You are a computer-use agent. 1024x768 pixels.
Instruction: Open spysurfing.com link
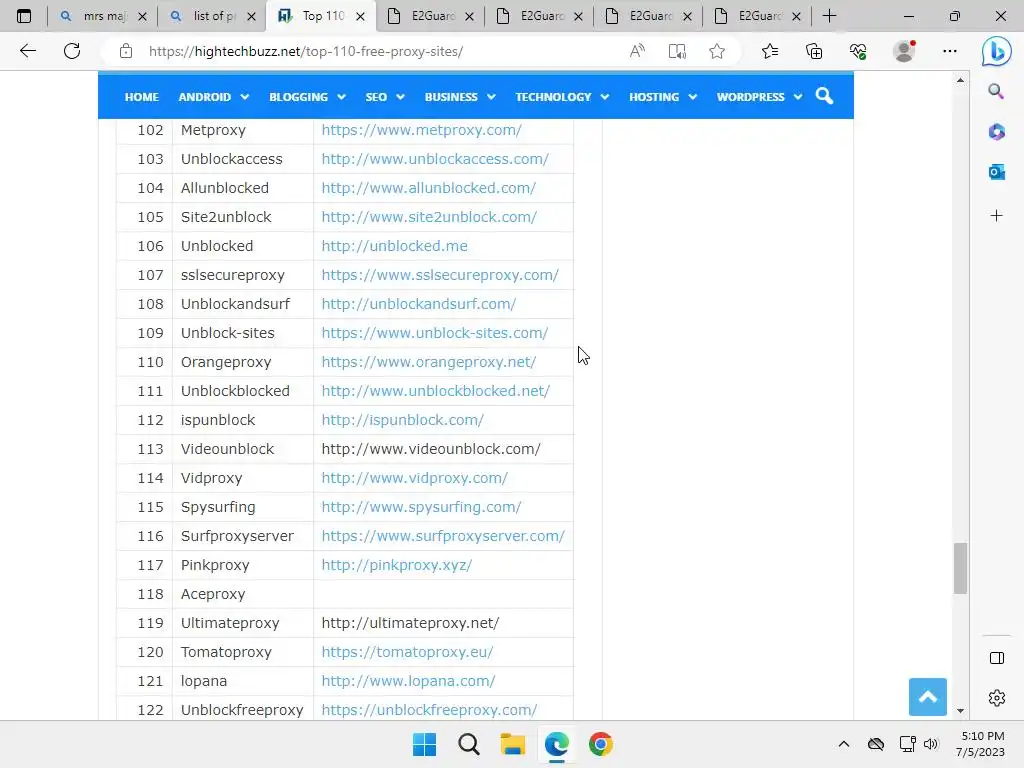421,507
